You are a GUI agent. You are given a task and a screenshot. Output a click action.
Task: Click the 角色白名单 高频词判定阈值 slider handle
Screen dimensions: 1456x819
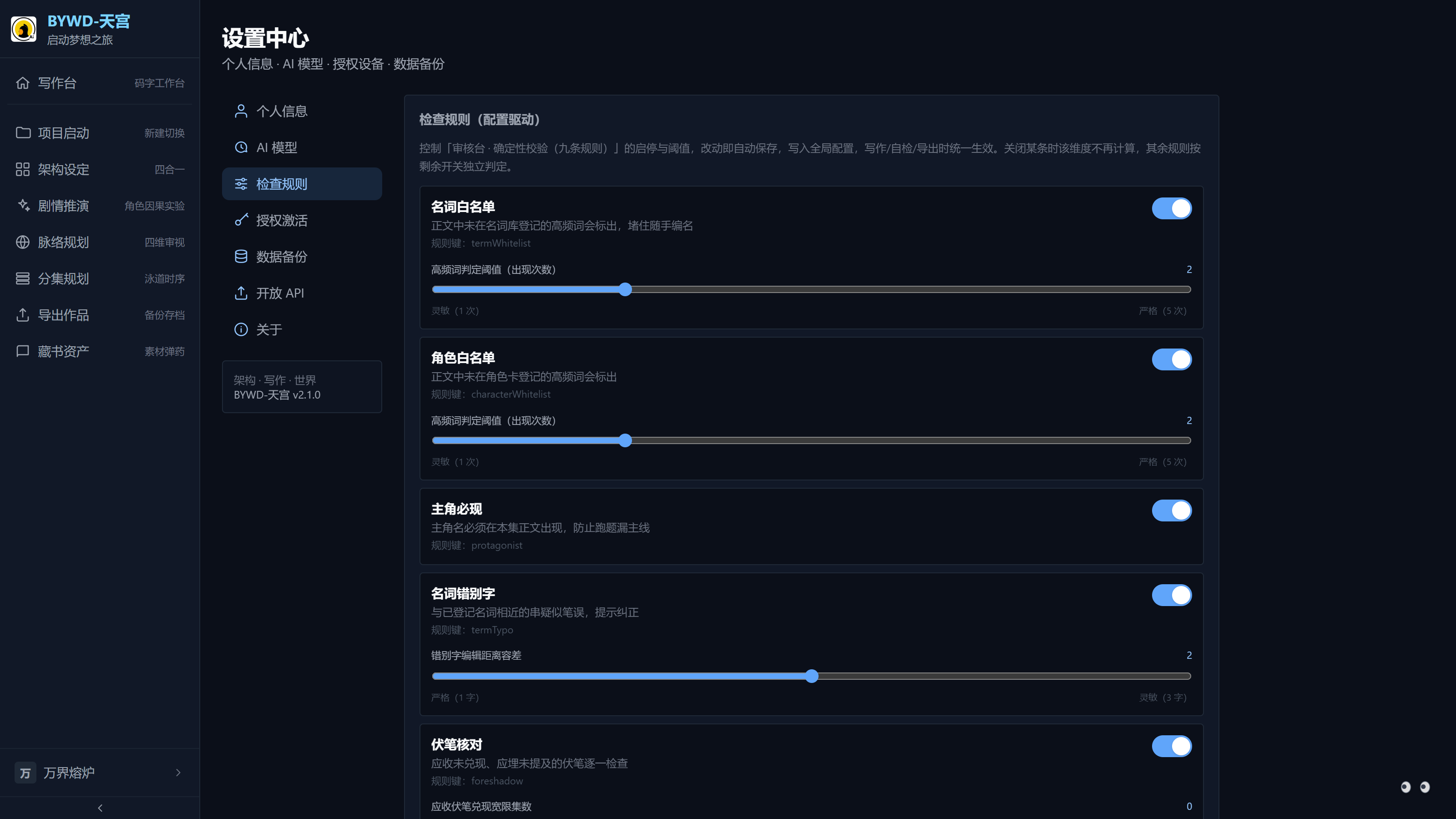625,440
